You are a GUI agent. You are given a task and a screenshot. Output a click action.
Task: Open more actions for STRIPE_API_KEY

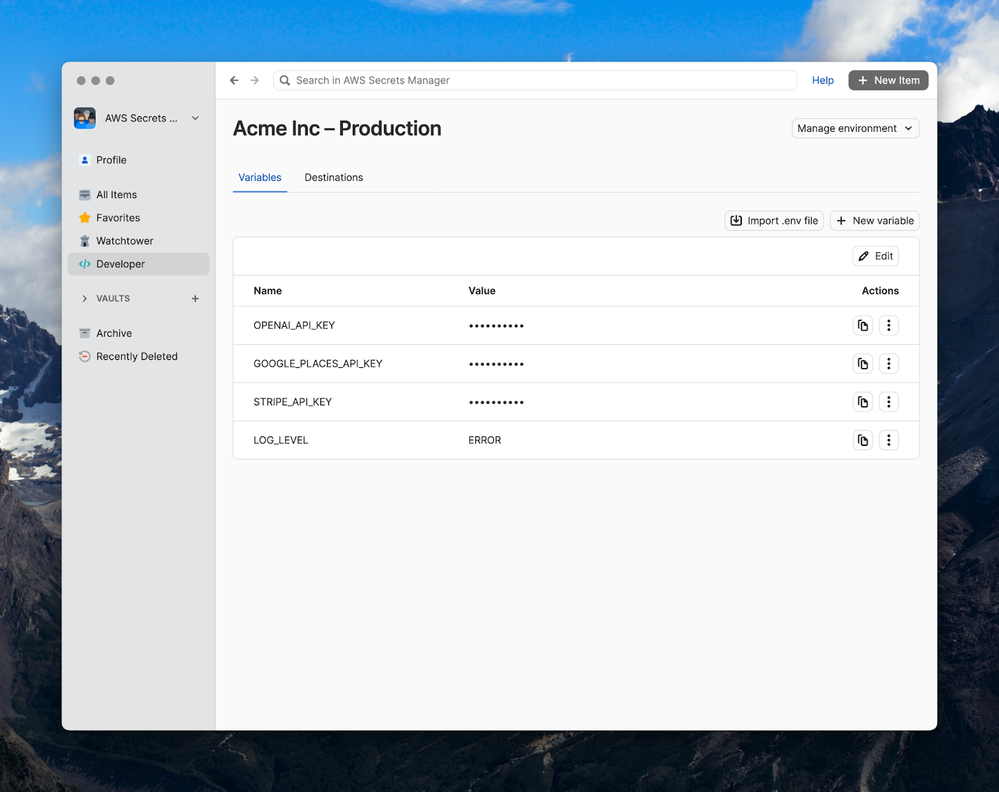pos(888,402)
